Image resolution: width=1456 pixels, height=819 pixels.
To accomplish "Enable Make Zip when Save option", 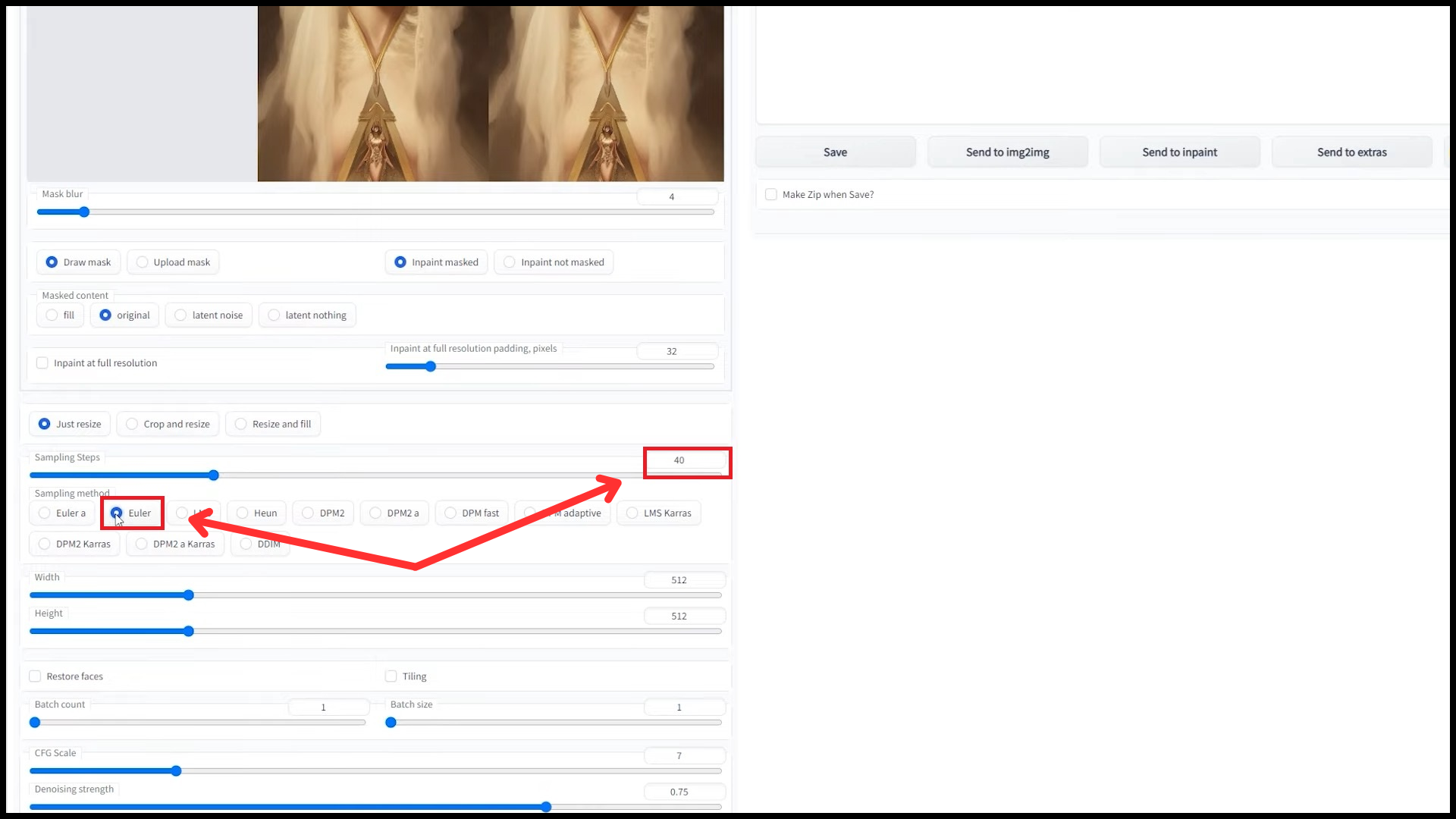I will pyautogui.click(x=771, y=195).
